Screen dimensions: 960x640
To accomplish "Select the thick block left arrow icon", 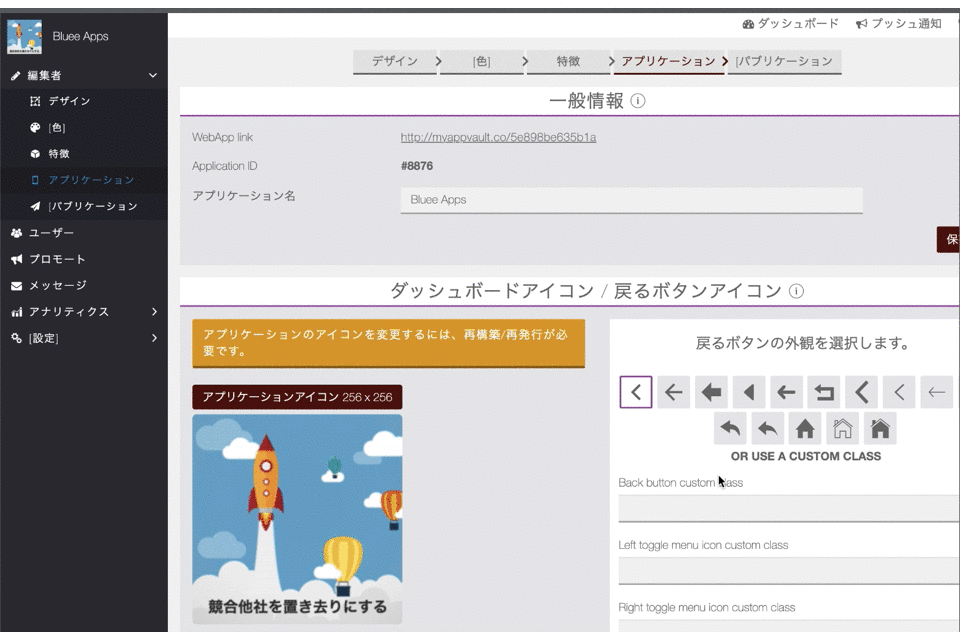I will coord(711,393).
